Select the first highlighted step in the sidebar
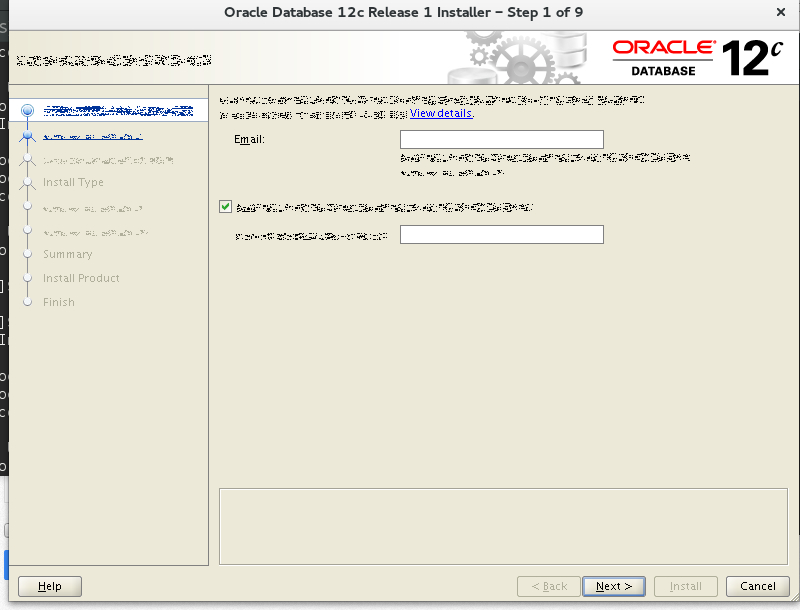 [x=118, y=110]
